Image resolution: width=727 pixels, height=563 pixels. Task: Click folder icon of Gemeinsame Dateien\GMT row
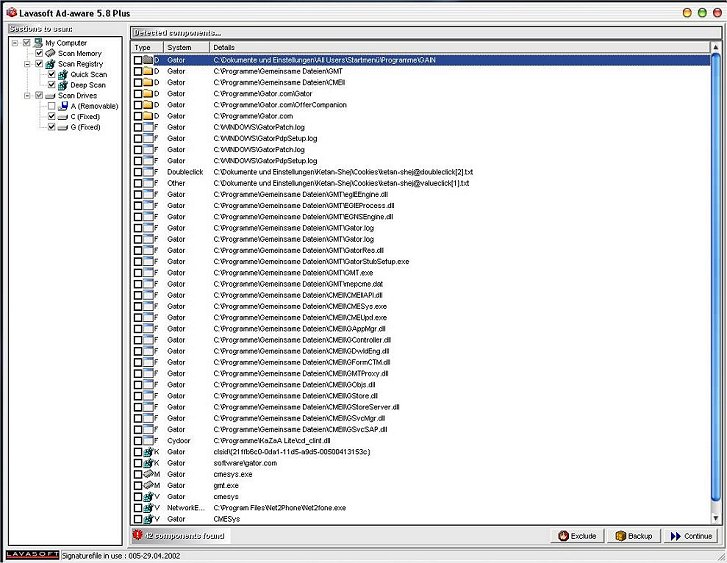[148, 71]
